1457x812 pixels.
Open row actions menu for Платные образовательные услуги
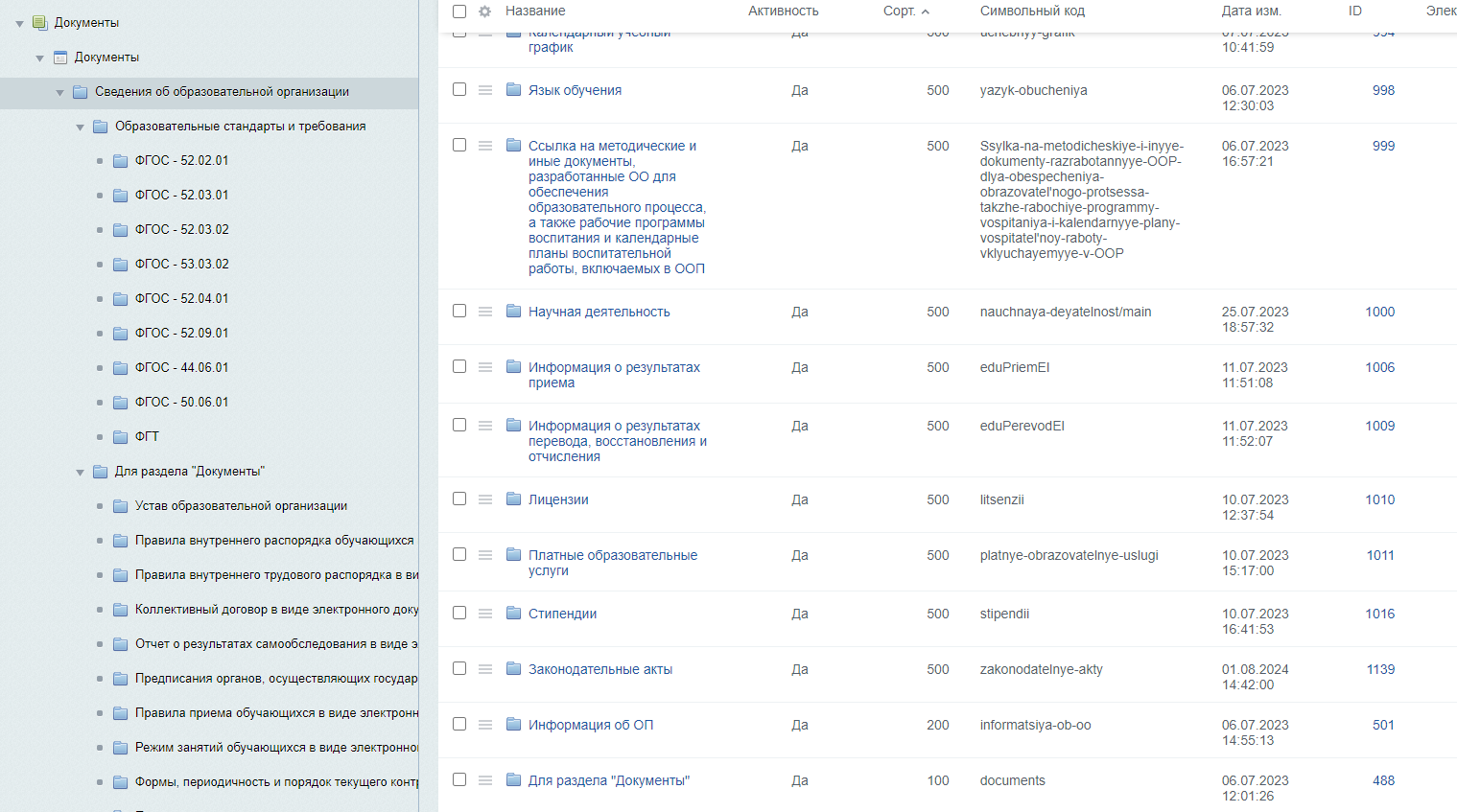(x=485, y=555)
